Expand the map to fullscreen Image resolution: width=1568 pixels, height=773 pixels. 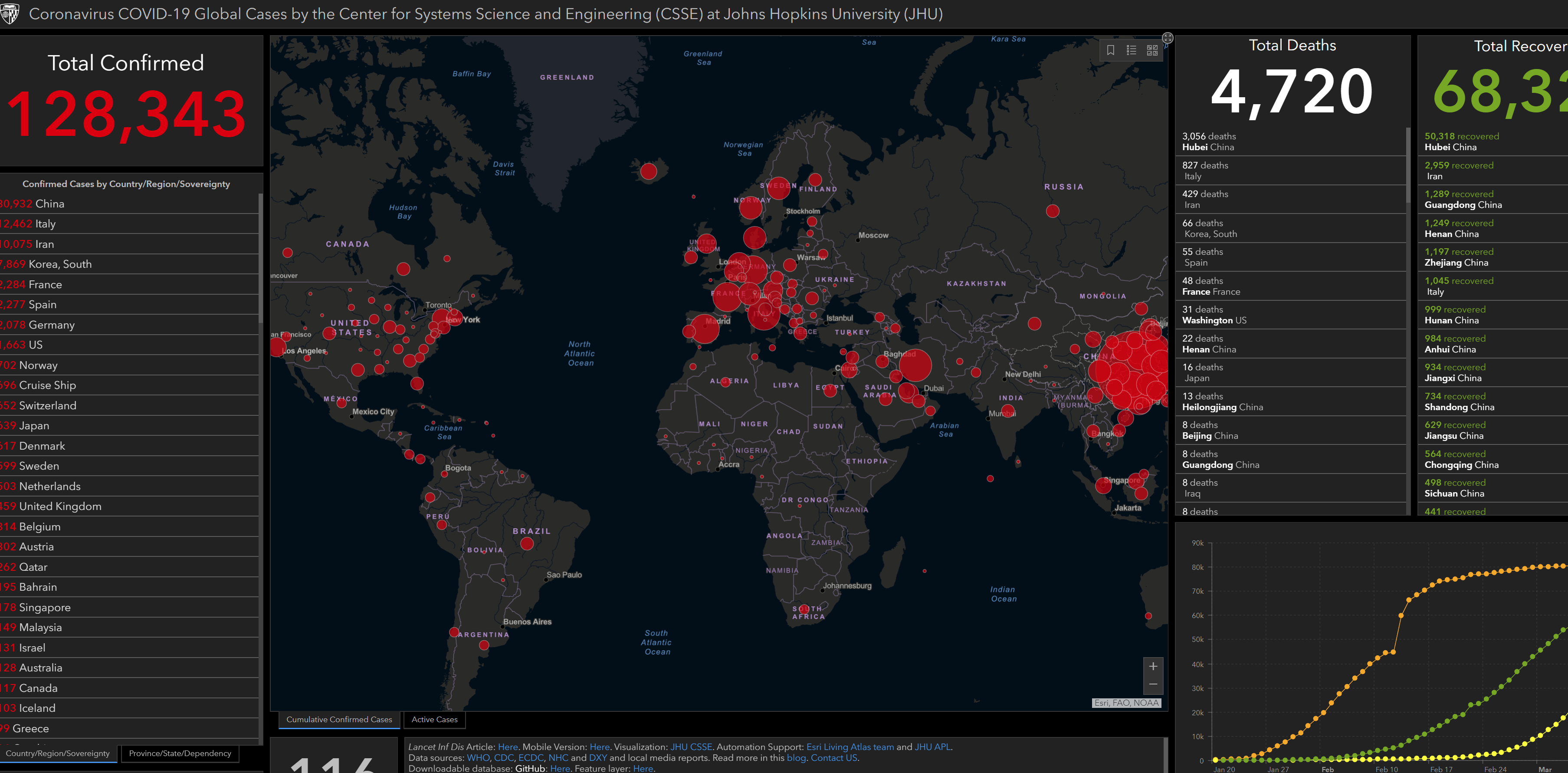pyautogui.click(x=1168, y=38)
